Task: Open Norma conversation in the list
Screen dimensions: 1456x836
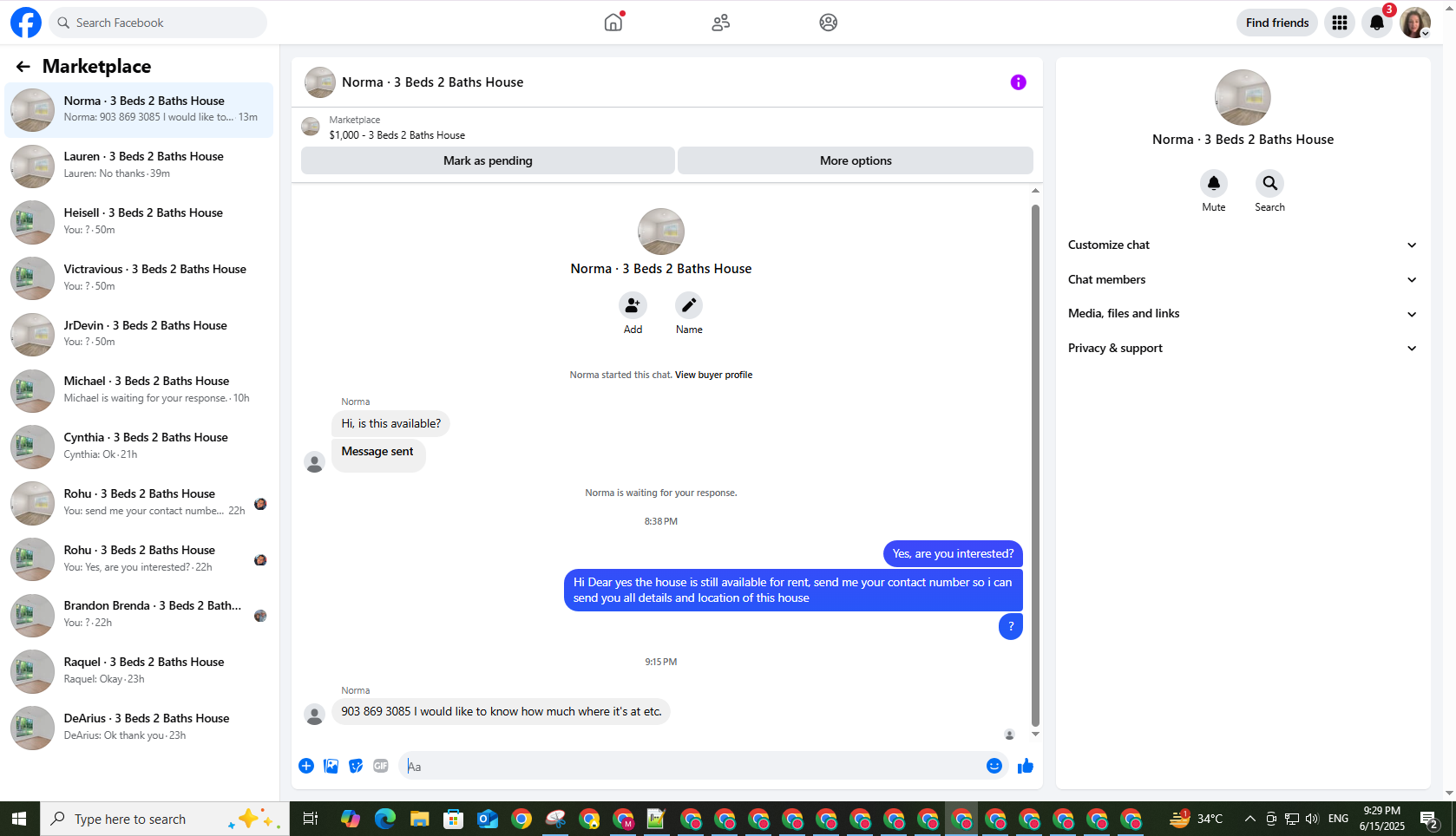Action: tap(139, 110)
